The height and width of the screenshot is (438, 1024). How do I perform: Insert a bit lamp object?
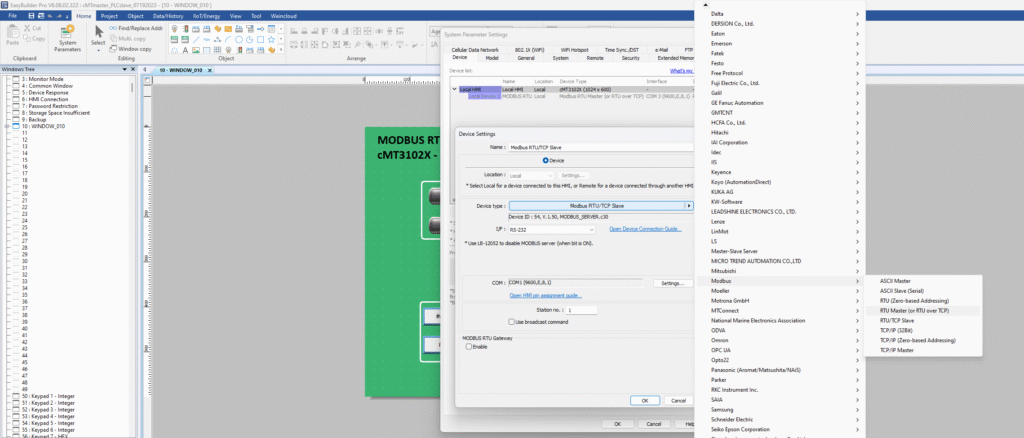click(175, 29)
